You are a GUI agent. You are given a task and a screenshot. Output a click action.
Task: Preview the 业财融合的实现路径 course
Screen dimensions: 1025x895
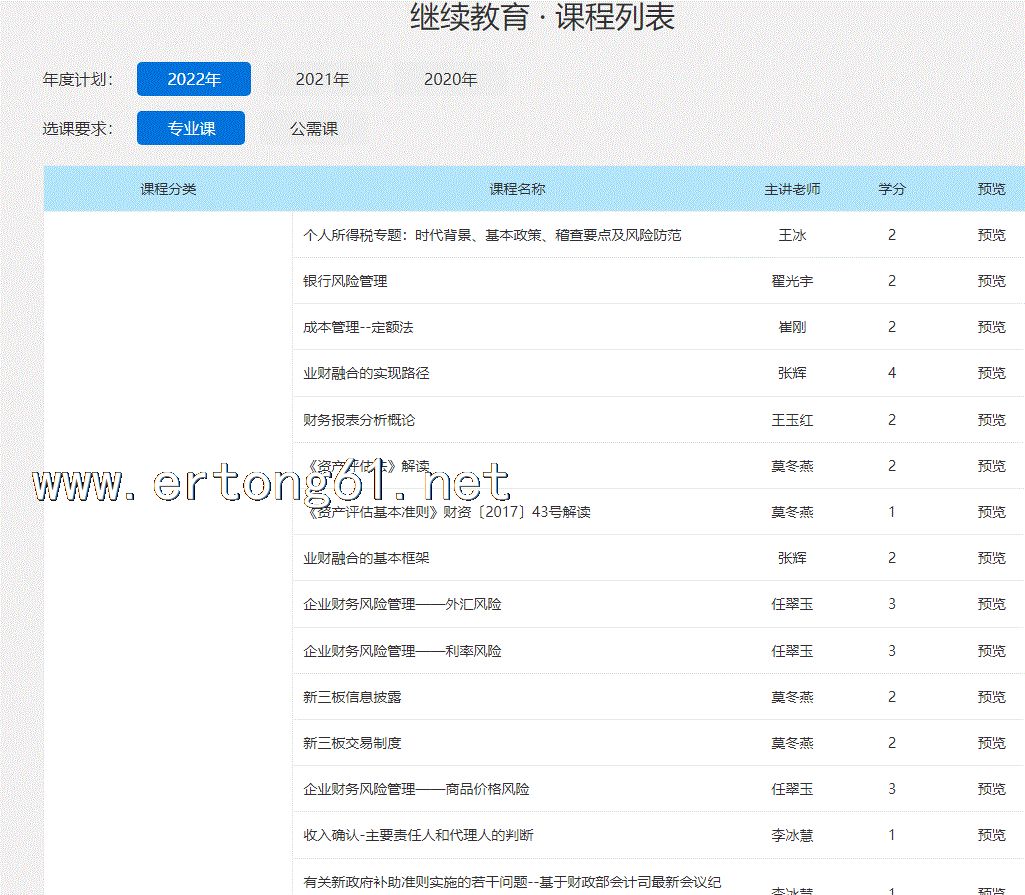pyautogui.click(x=991, y=373)
